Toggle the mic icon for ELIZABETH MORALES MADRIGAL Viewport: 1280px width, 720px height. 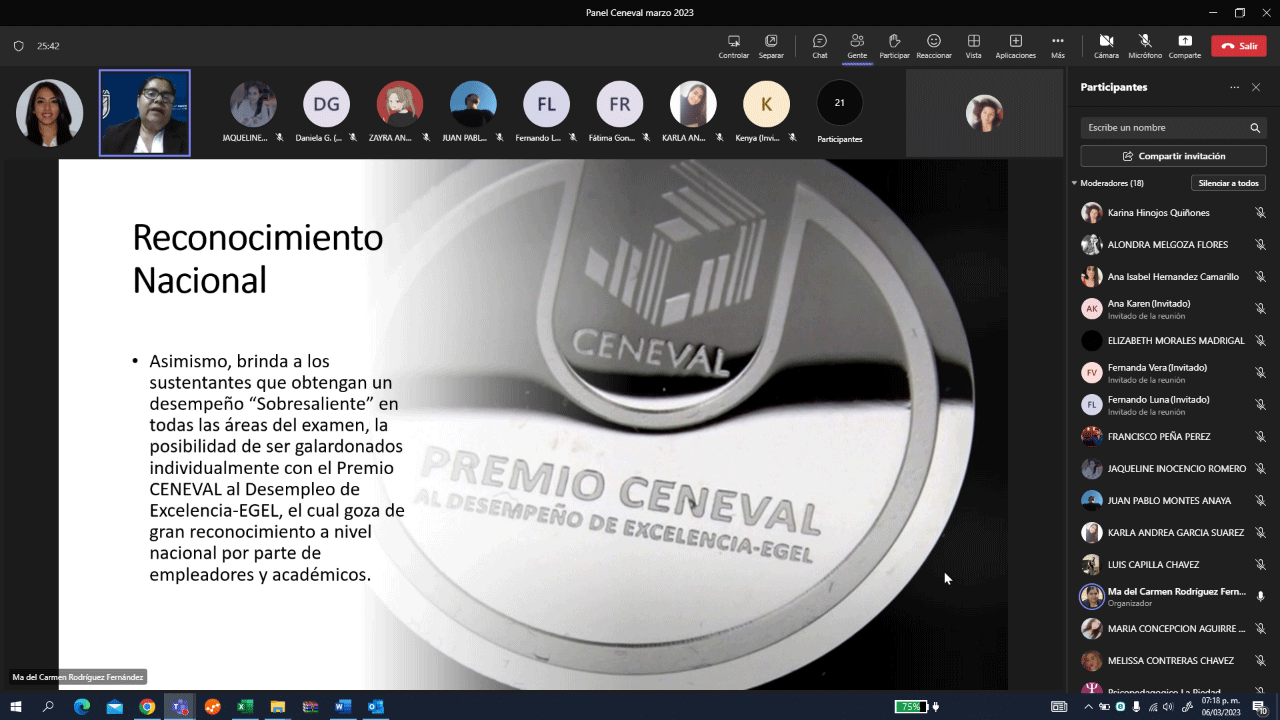[x=1260, y=341]
